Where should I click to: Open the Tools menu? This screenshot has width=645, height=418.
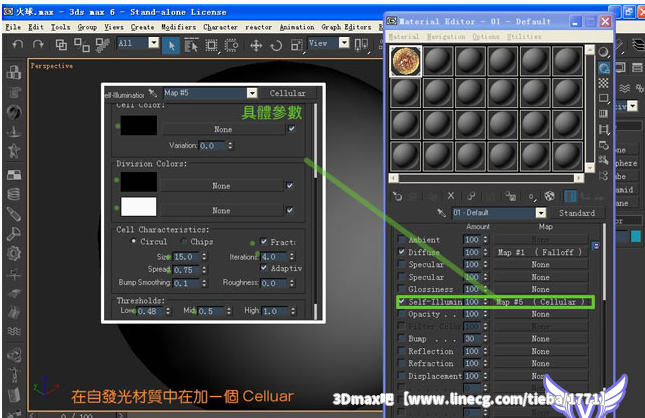(x=60, y=27)
